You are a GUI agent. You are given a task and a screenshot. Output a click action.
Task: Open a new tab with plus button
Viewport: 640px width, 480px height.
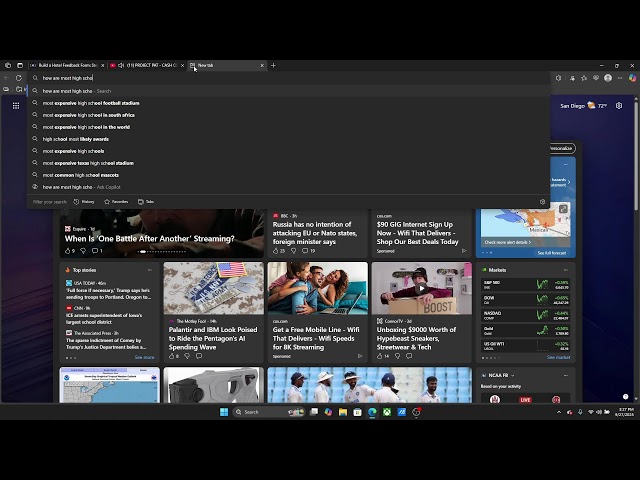273,65
